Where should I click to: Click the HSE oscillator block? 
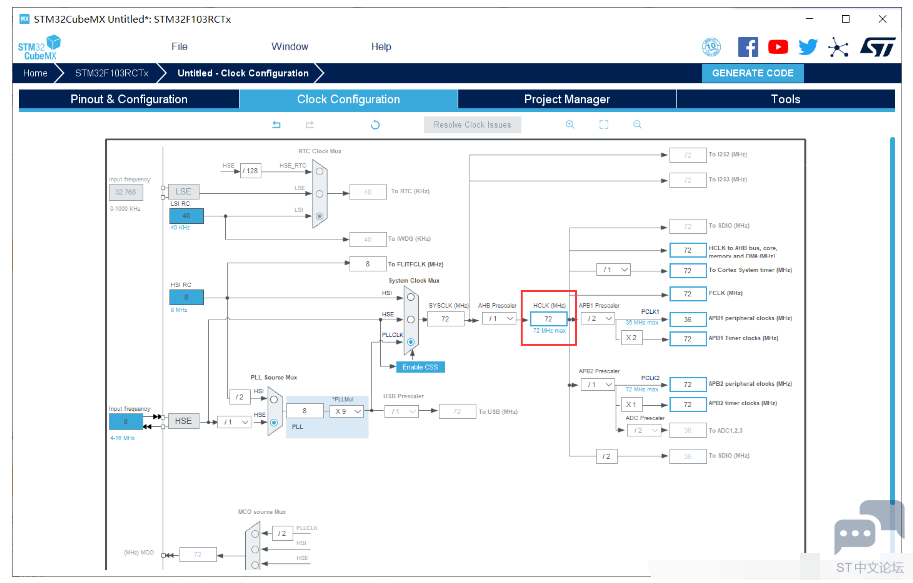pyautogui.click(x=183, y=421)
